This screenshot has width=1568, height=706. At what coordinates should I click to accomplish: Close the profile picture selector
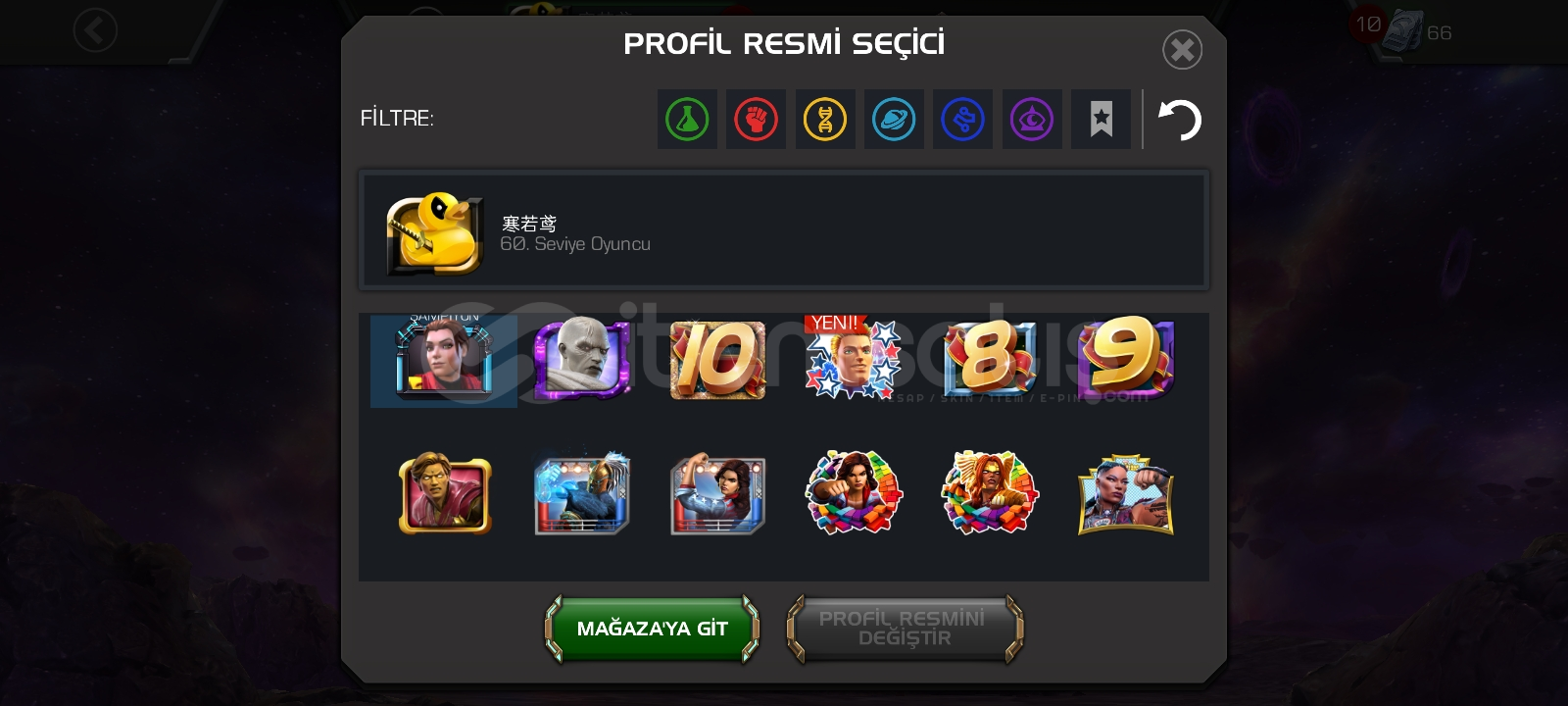point(1183,49)
